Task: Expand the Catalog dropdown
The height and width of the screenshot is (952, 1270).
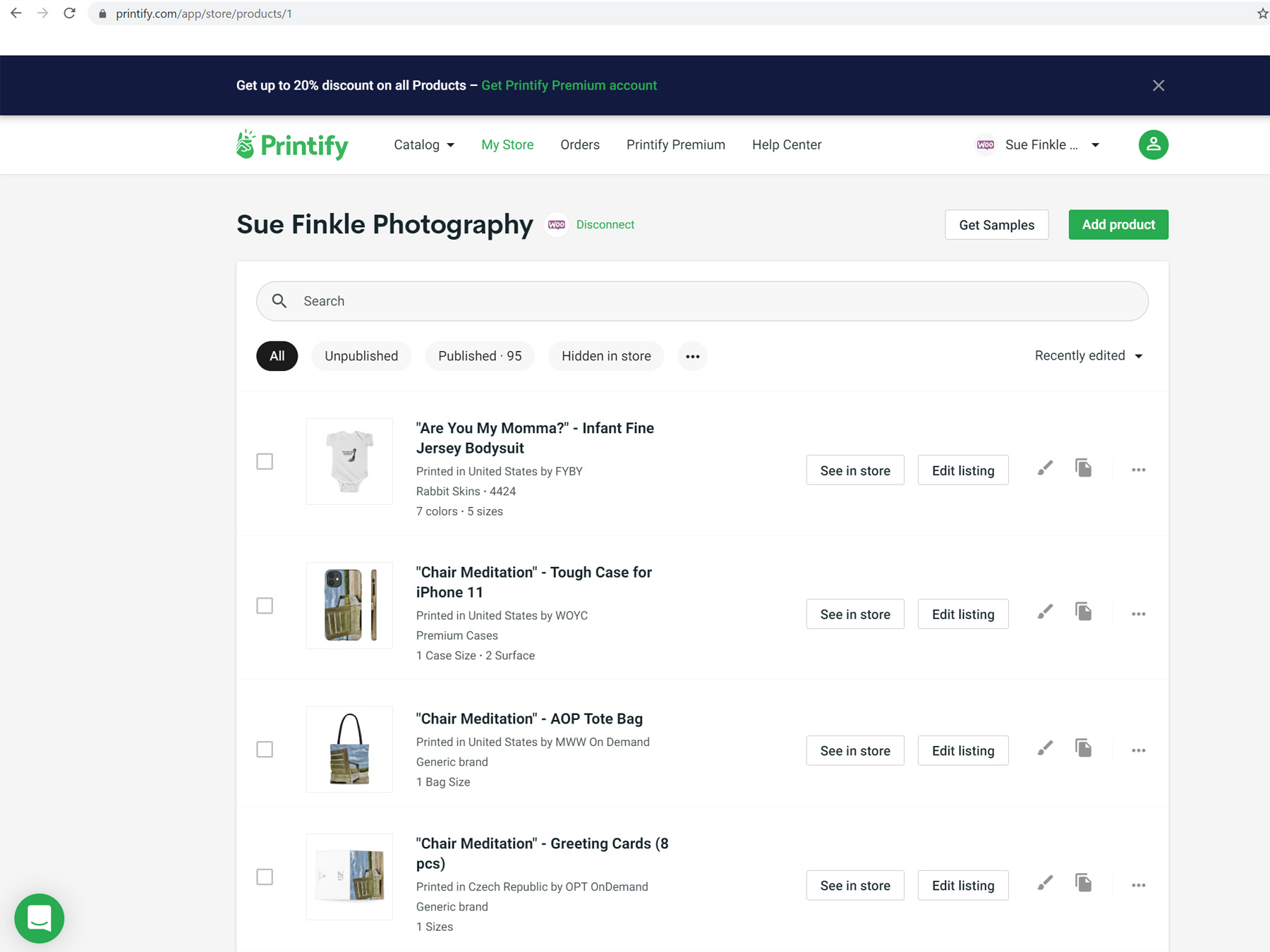Action: point(424,145)
